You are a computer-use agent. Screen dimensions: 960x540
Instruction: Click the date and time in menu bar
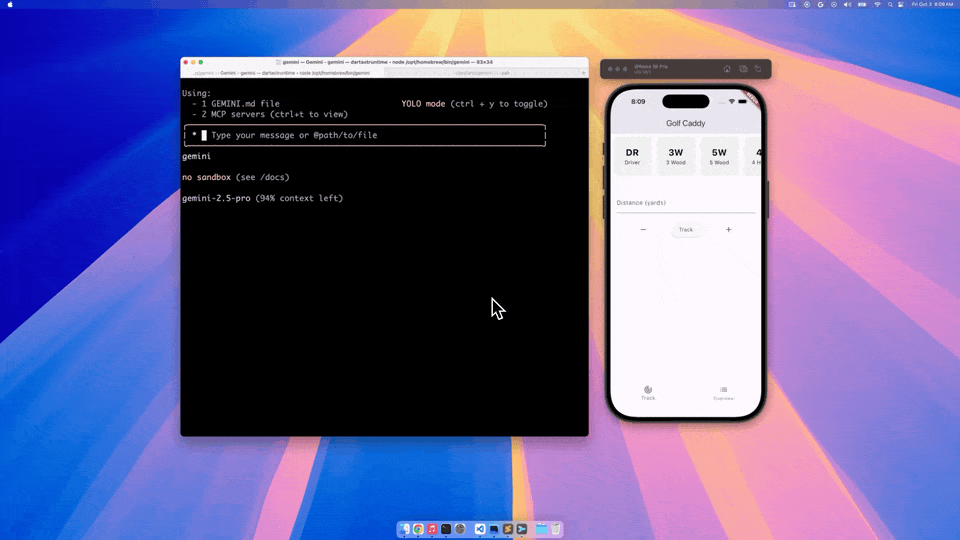932,4
